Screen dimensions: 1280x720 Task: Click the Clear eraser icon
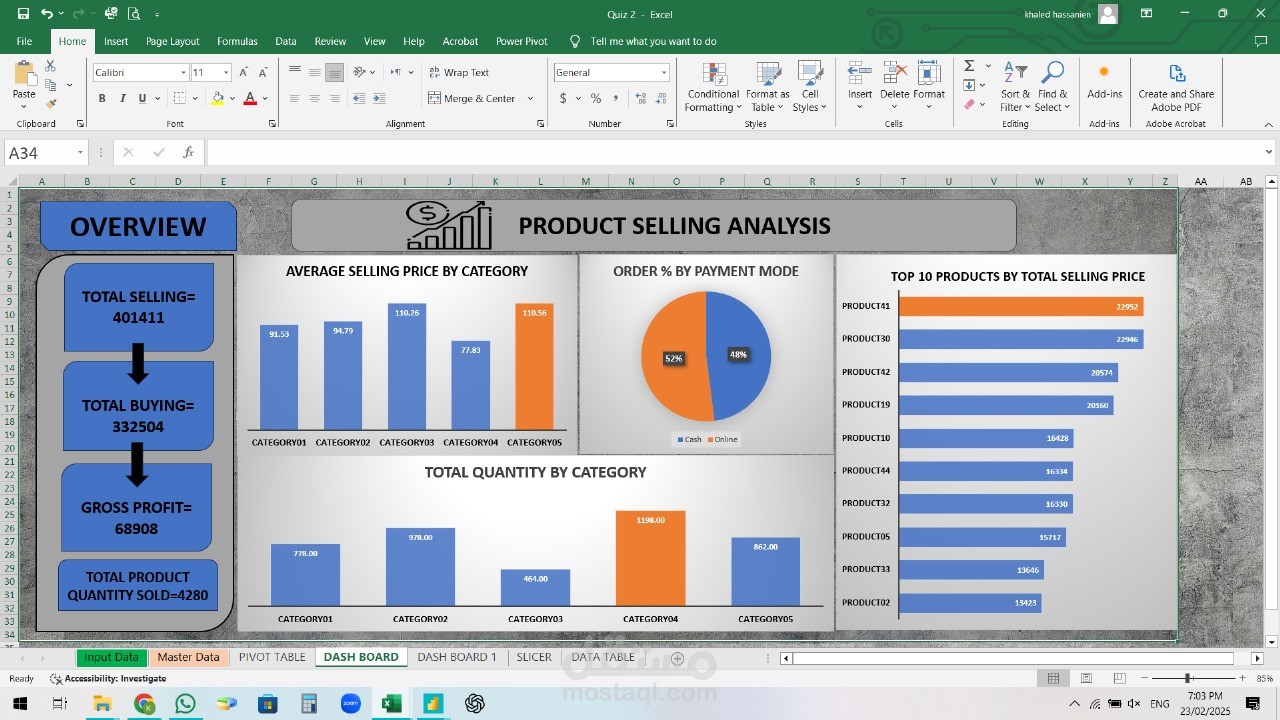coord(969,103)
